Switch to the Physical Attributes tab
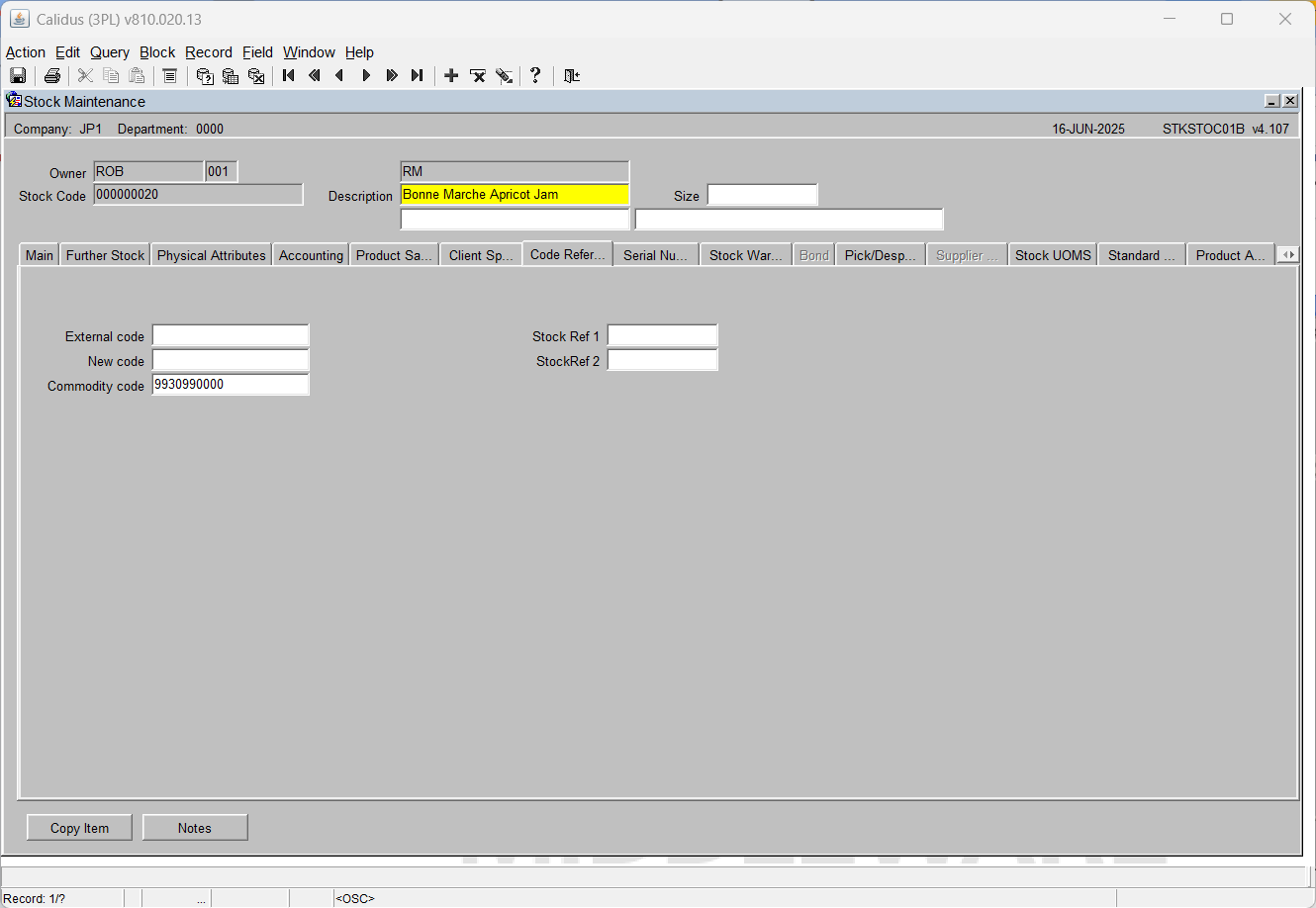This screenshot has height=908, width=1316. (x=212, y=255)
